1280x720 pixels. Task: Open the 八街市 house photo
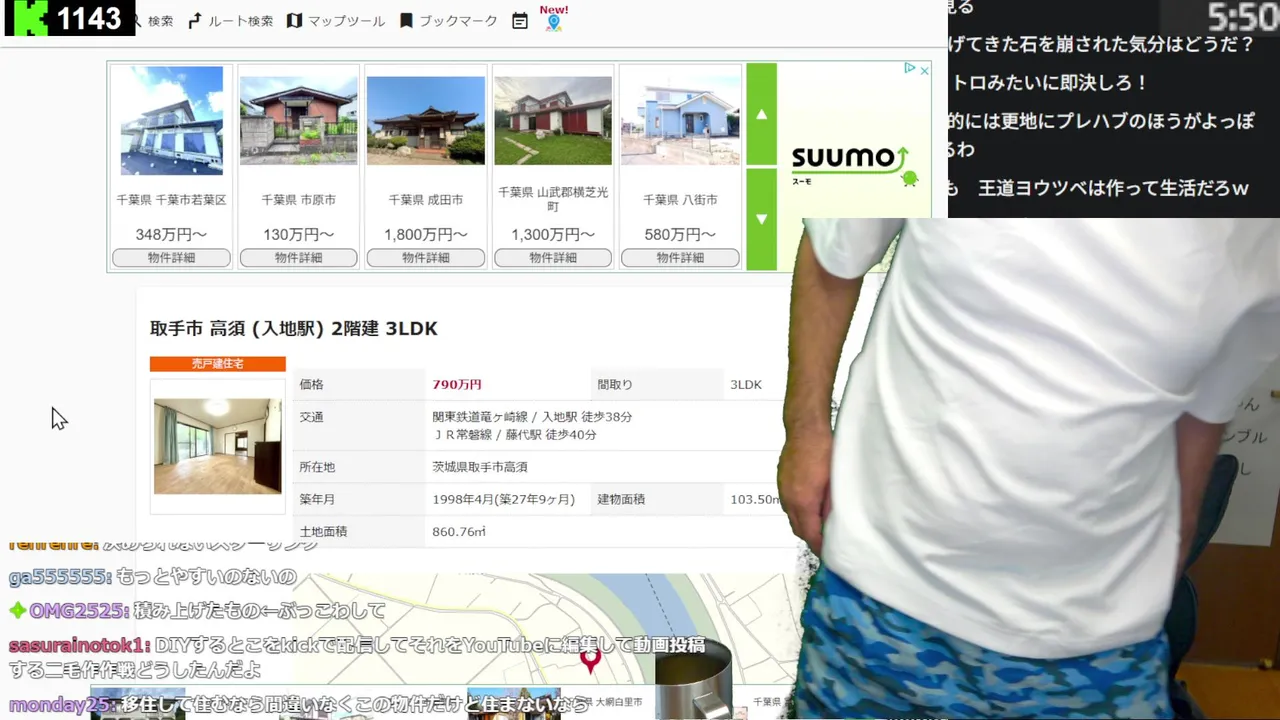coord(680,121)
